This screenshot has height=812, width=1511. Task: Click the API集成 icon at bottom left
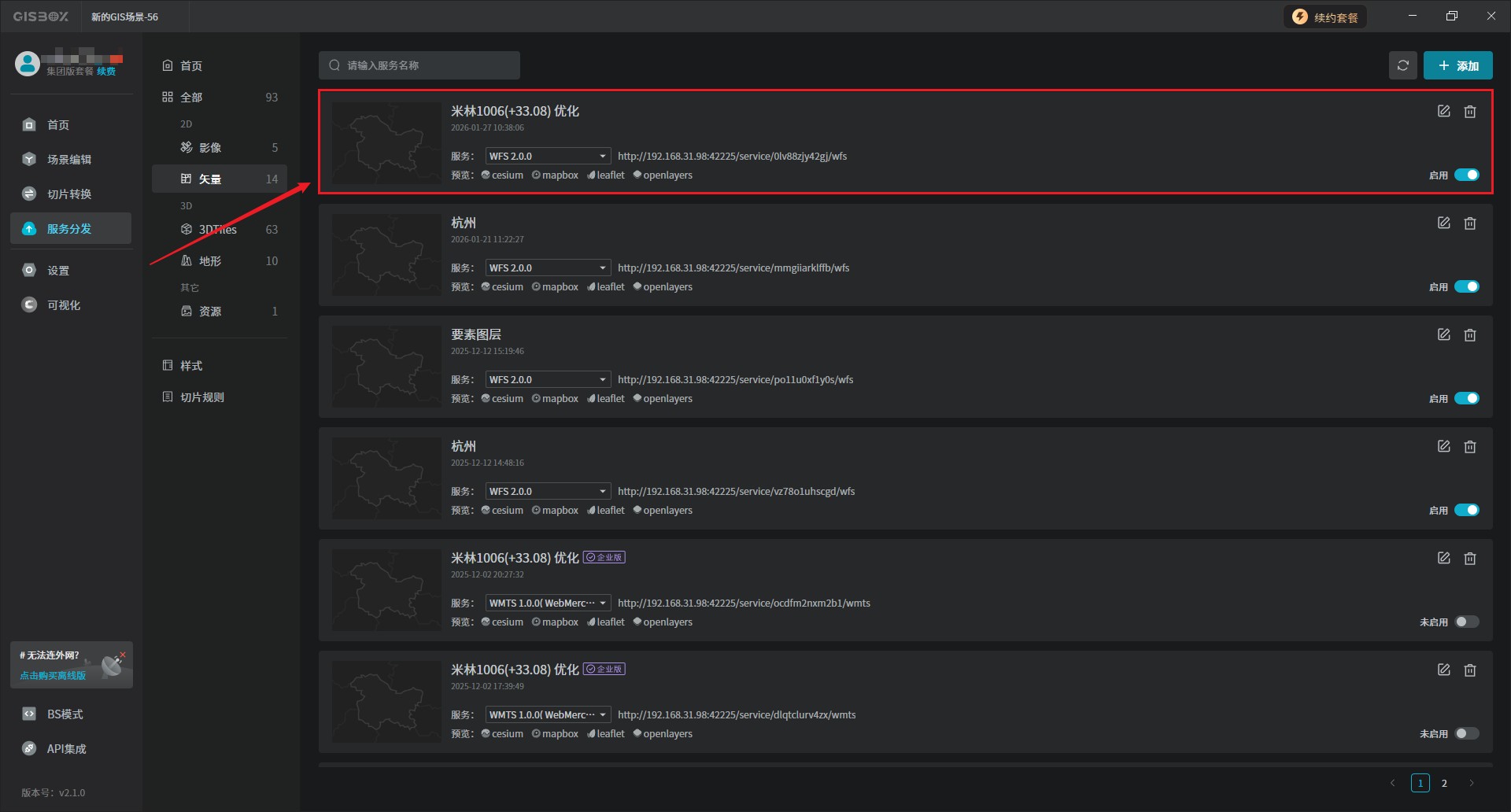click(29, 748)
